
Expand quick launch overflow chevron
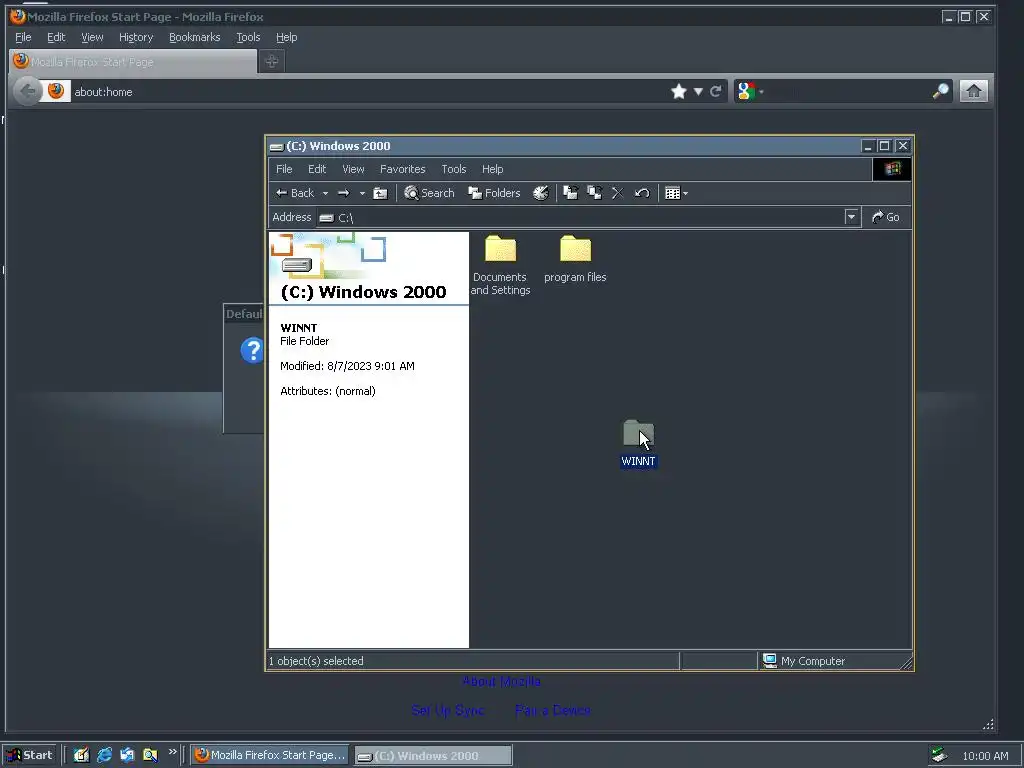172,752
